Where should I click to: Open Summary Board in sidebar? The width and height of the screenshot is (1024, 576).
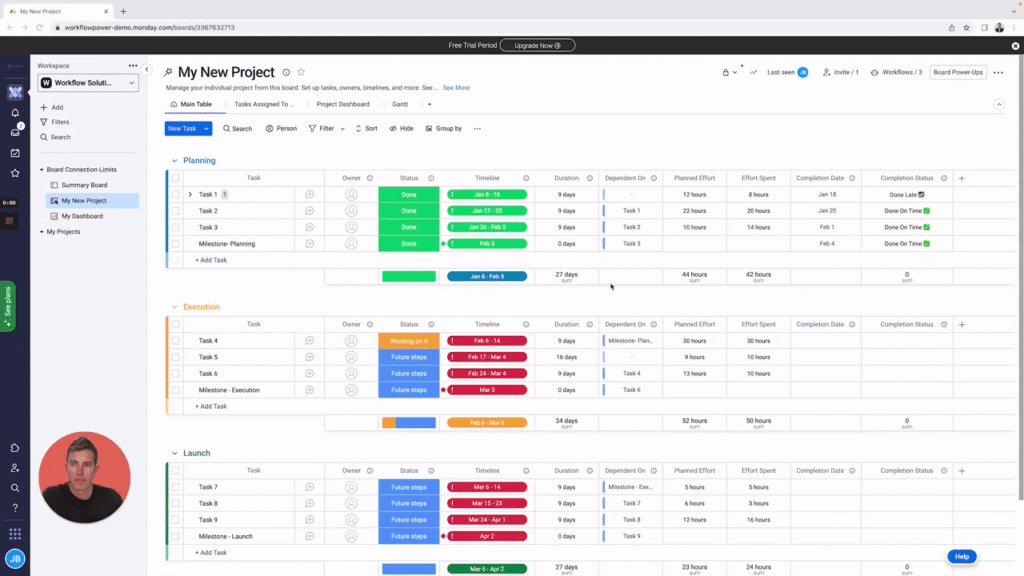[84, 185]
